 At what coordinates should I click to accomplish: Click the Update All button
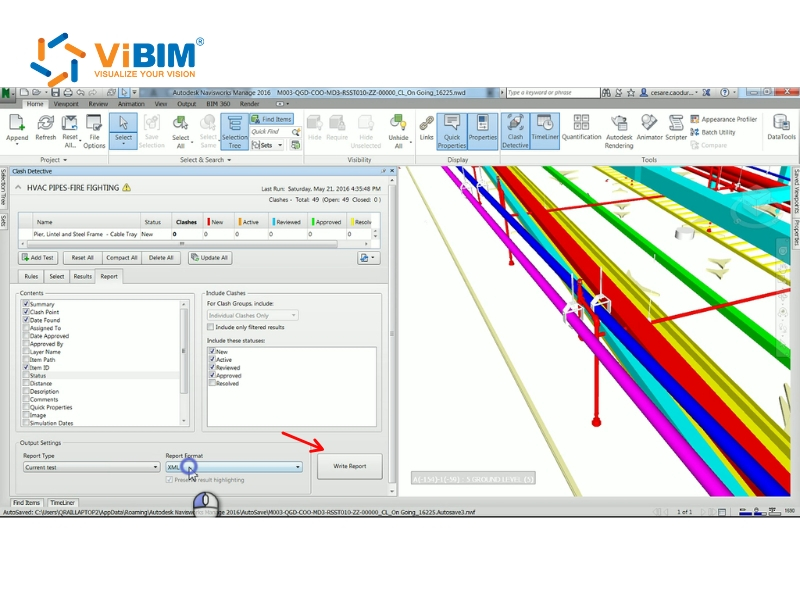(x=210, y=258)
